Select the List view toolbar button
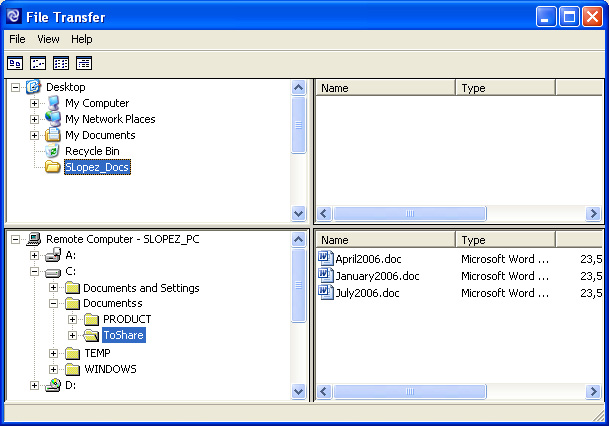Viewport: 609px width, 426px height. pyautogui.click(x=61, y=63)
